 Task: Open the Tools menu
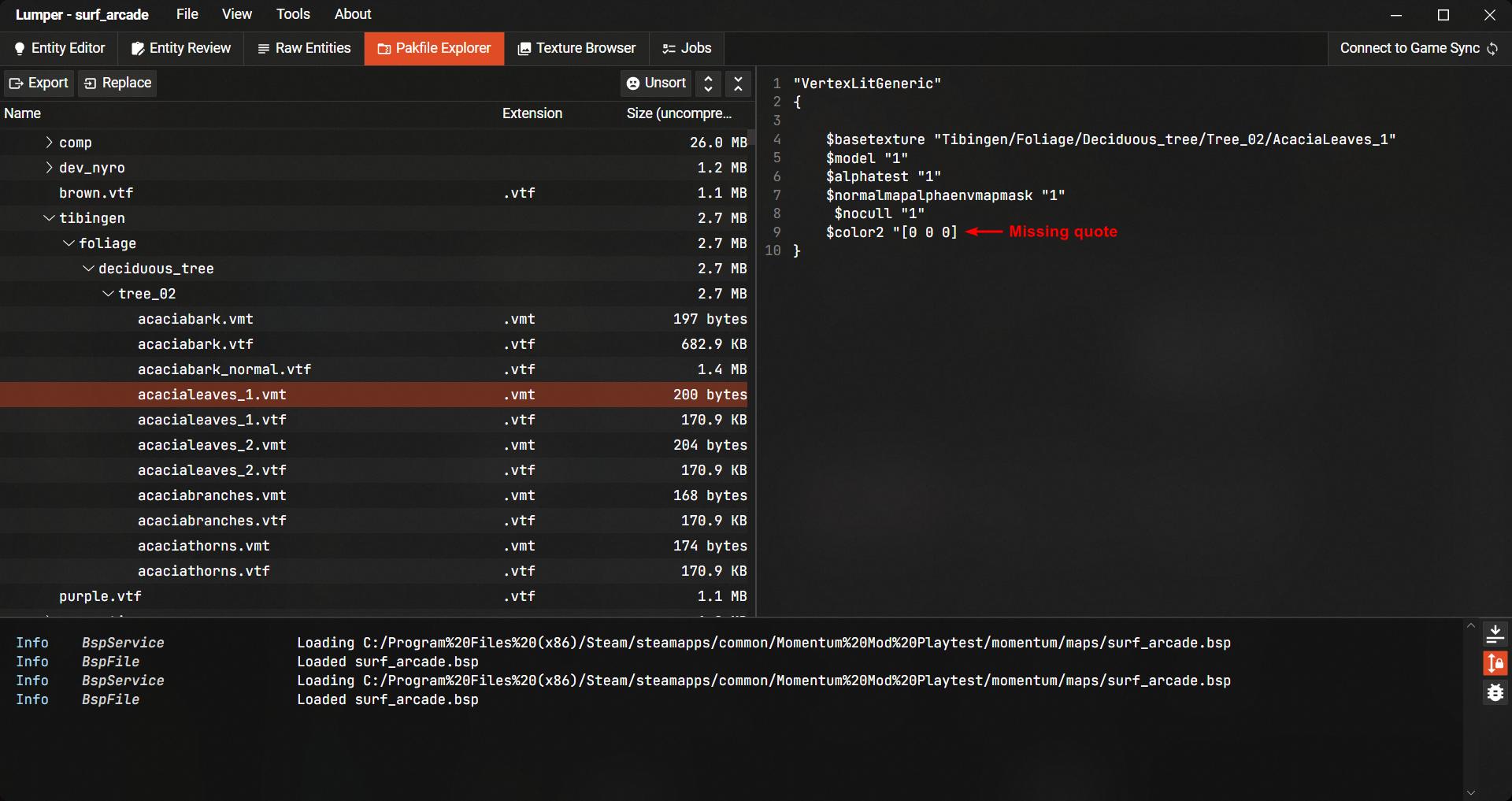pos(293,14)
